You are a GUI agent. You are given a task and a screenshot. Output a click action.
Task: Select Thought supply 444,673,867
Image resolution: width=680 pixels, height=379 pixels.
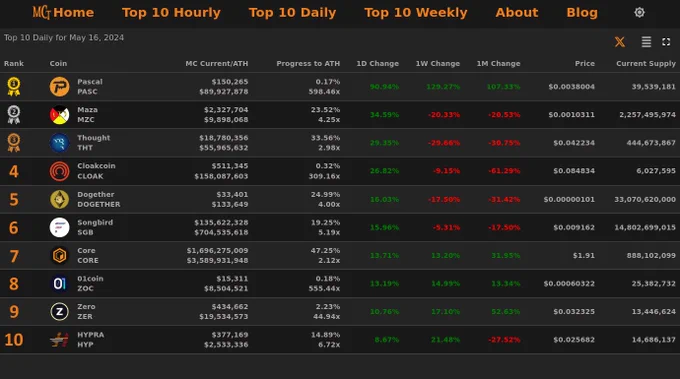[x=651, y=143]
